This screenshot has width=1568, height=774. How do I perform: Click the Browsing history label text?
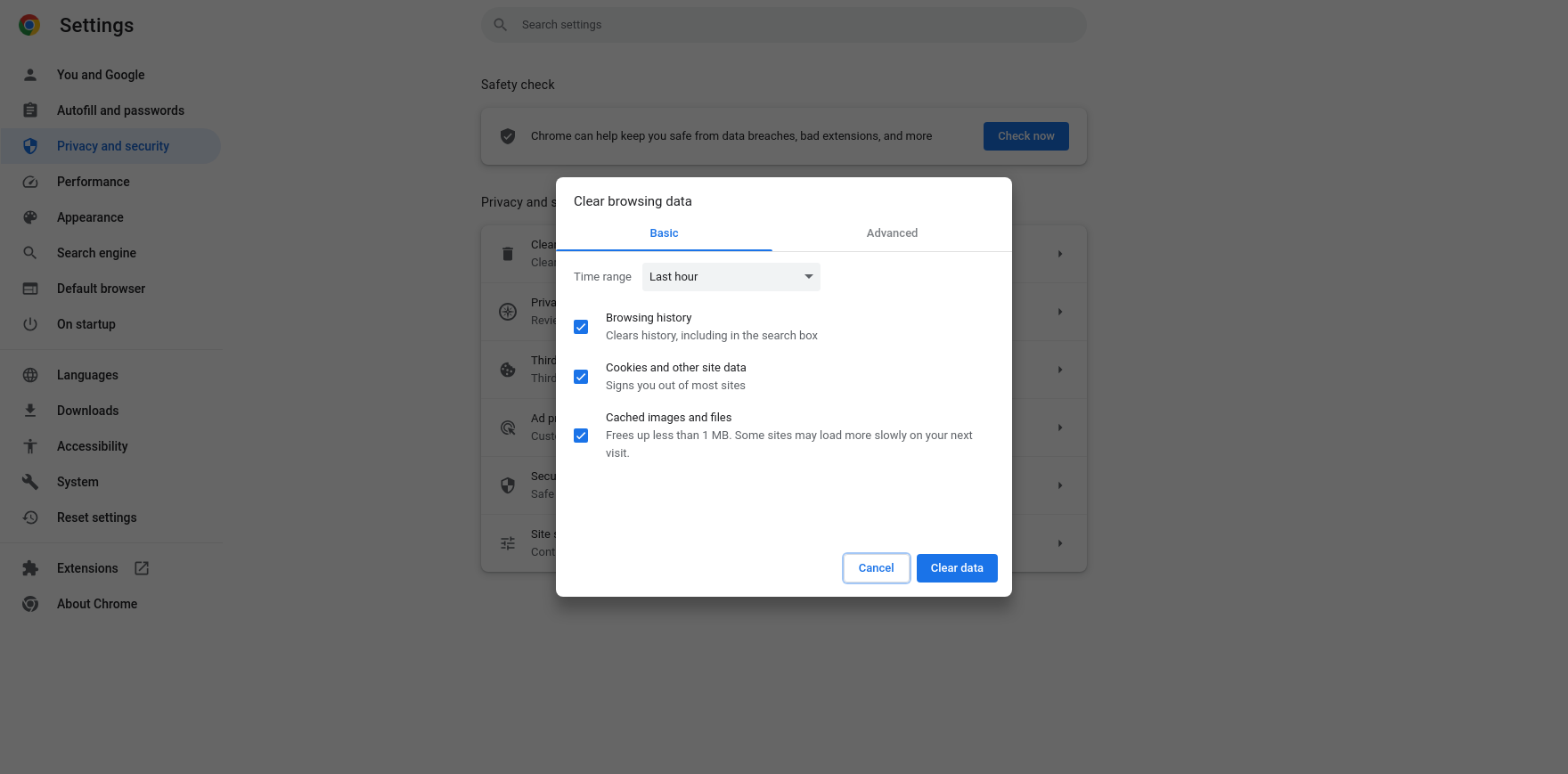point(649,318)
